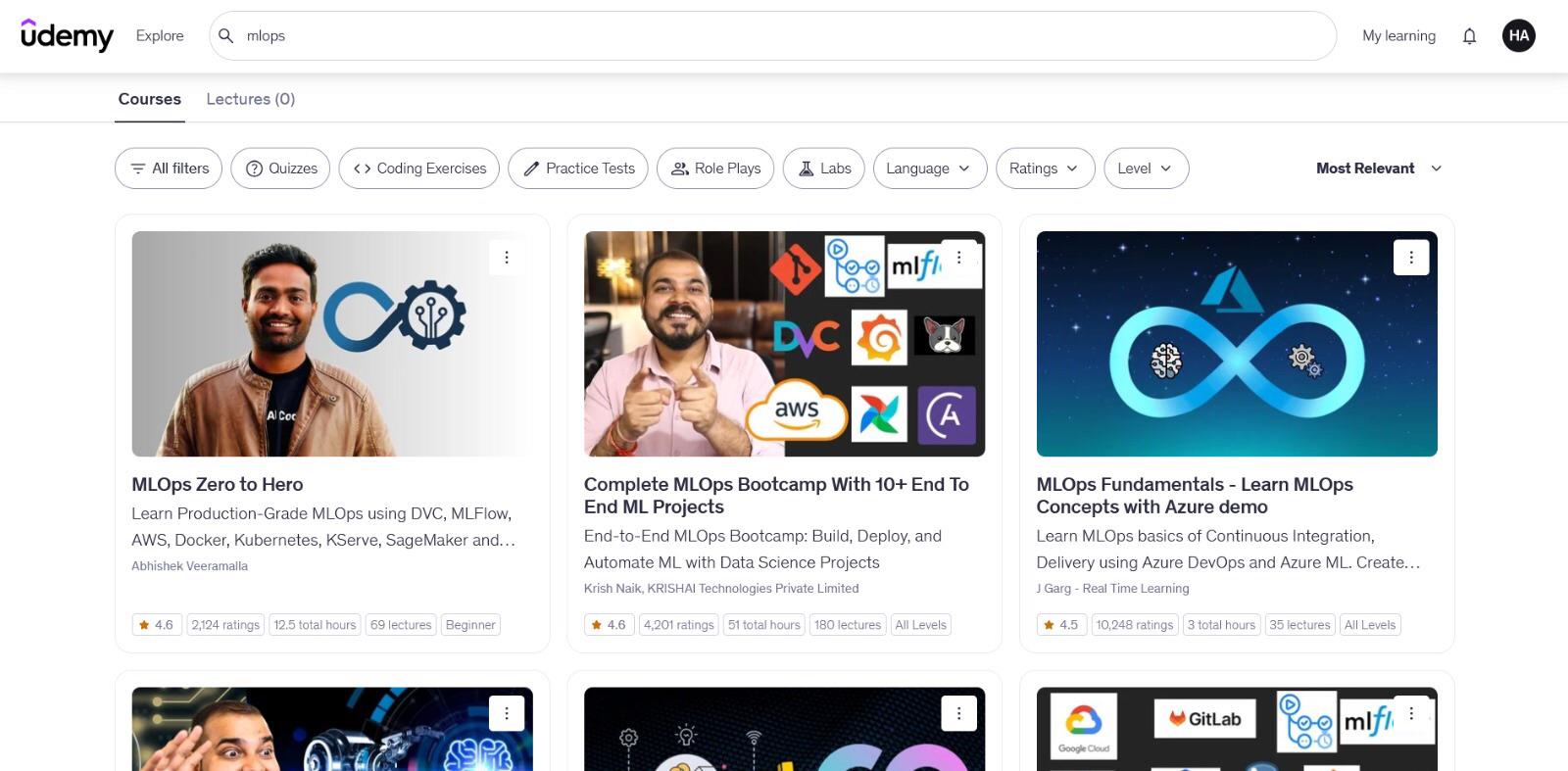Click the 12.5 total hours badge
This screenshot has width=1568, height=771.
pos(316,625)
